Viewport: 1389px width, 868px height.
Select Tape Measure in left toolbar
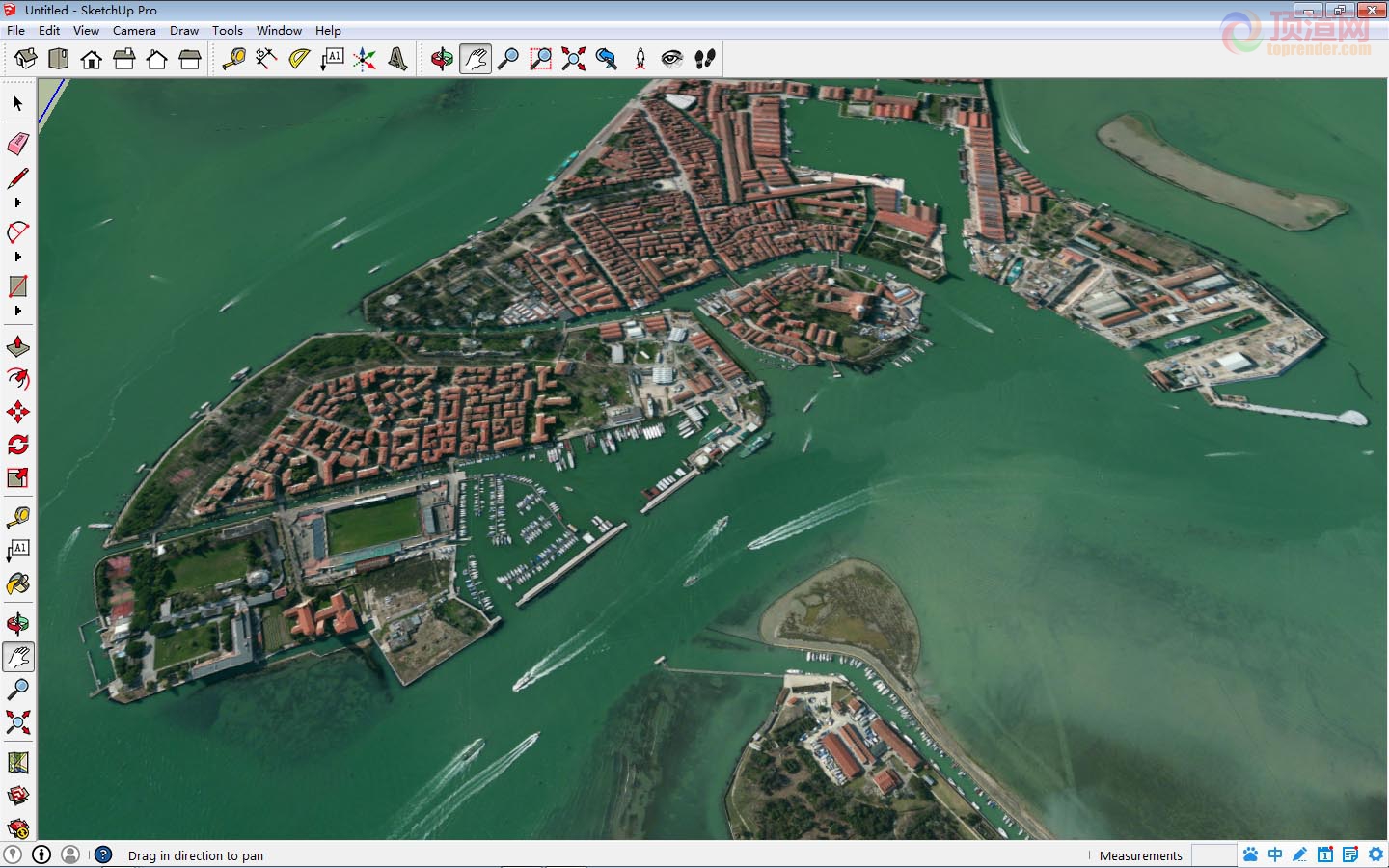(x=18, y=518)
